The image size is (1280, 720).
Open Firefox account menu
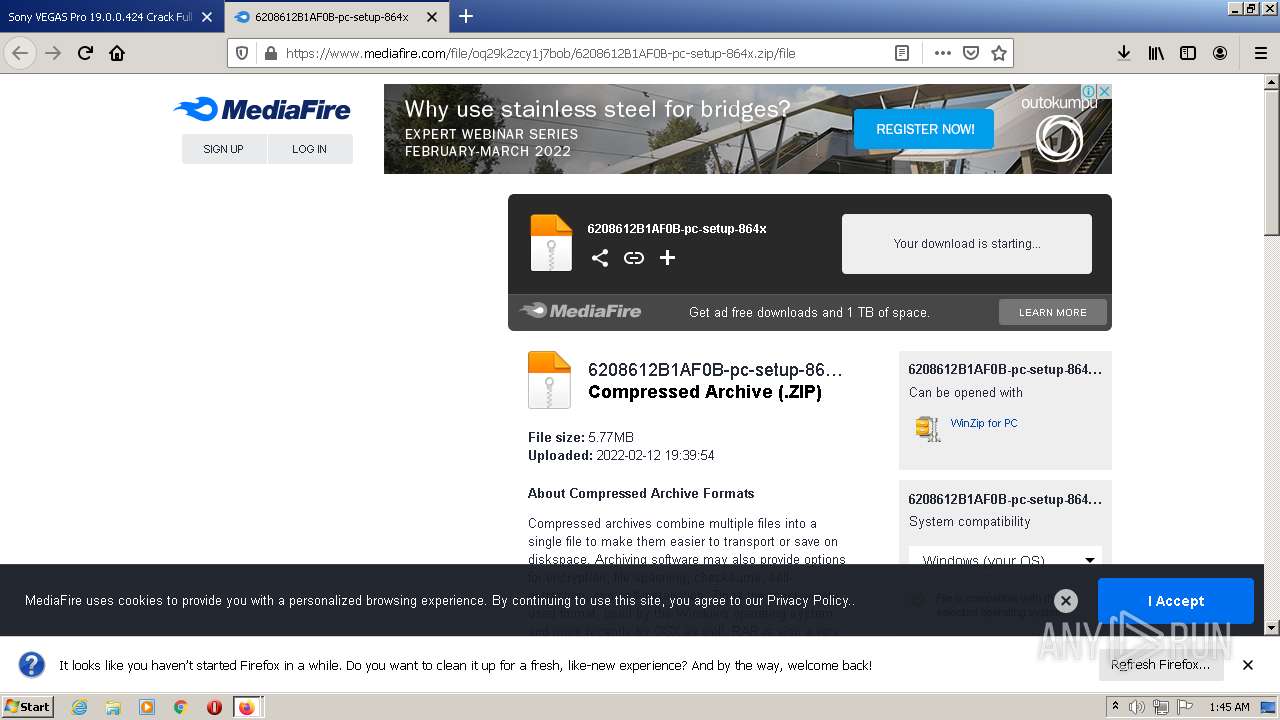coord(1220,53)
